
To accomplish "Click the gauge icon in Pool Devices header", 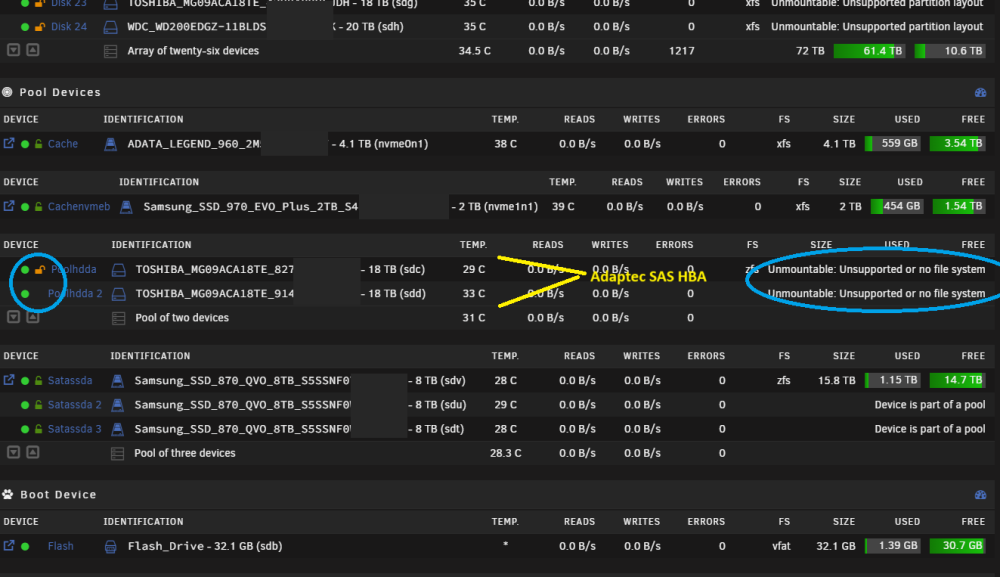I will pyautogui.click(x=981, y=92).
